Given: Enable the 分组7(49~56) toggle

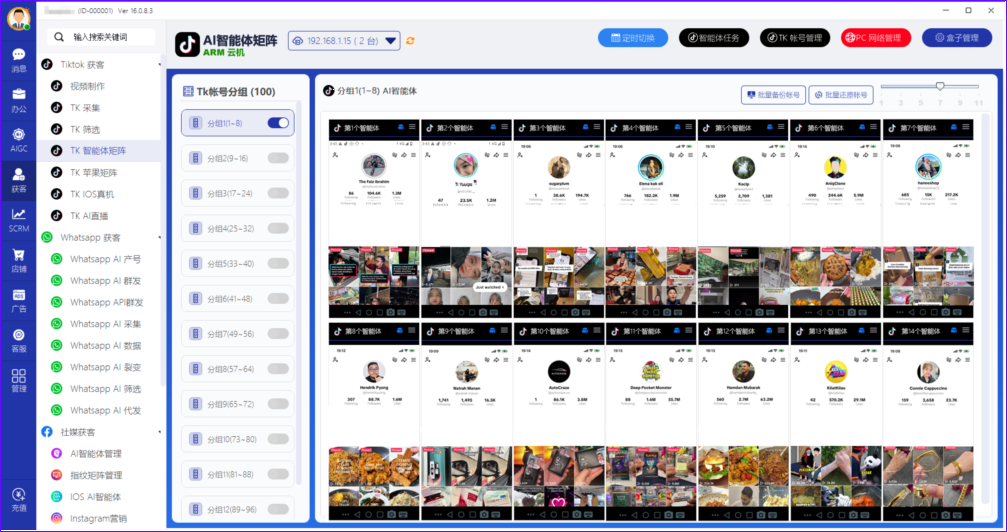Looking at the screenshot, I should click(x=278, y=333).
